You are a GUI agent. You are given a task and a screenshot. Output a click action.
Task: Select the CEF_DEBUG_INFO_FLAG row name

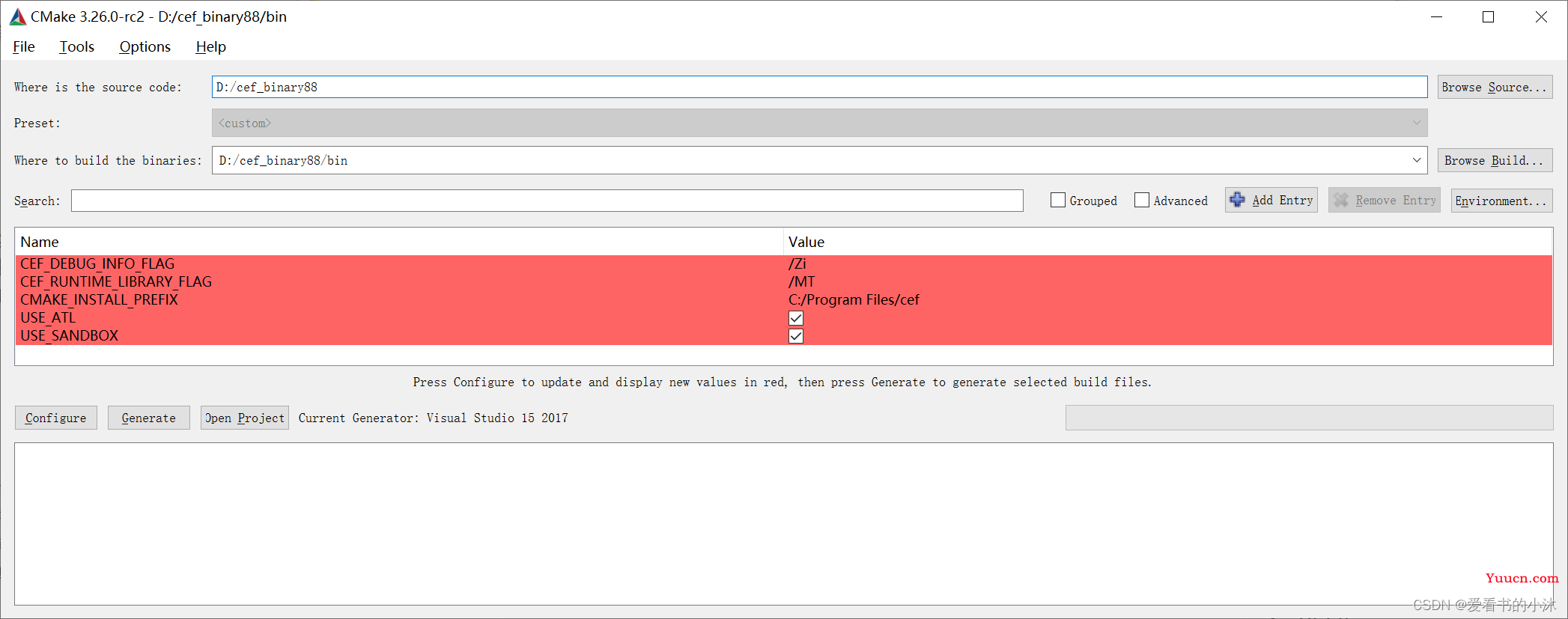97,263
